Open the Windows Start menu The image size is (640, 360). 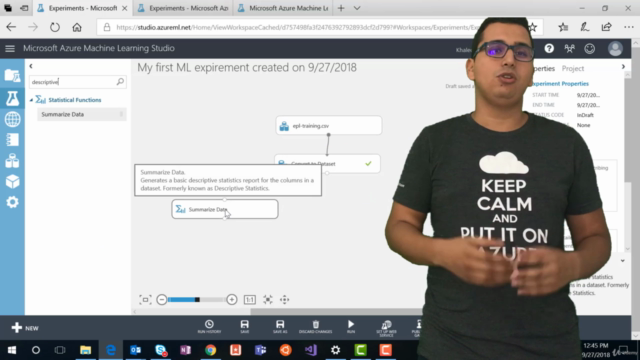pyautogui.click(x=11, y=350)
